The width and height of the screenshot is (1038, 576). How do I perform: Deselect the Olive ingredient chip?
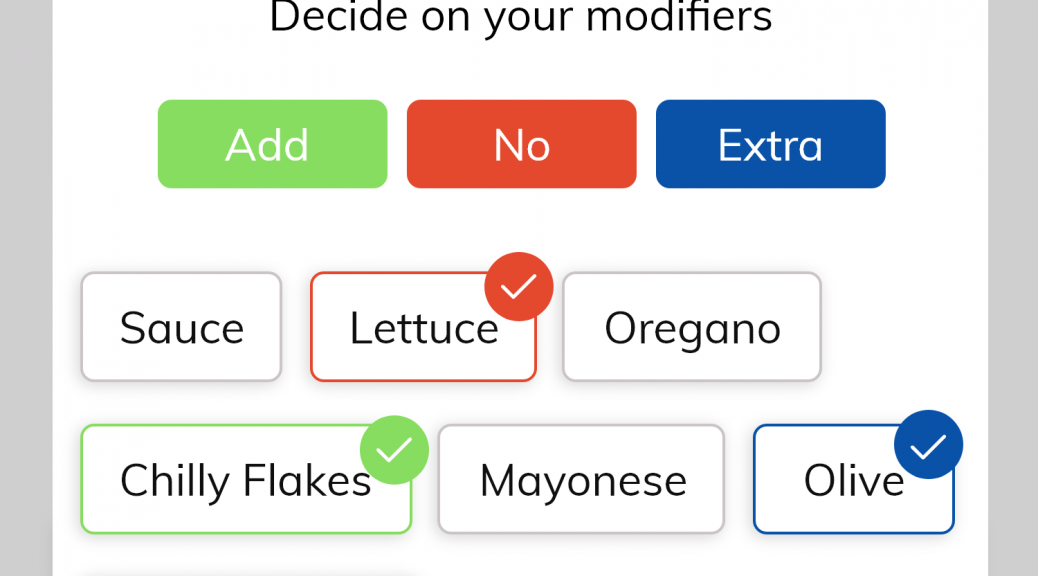[x=853, y=479]
